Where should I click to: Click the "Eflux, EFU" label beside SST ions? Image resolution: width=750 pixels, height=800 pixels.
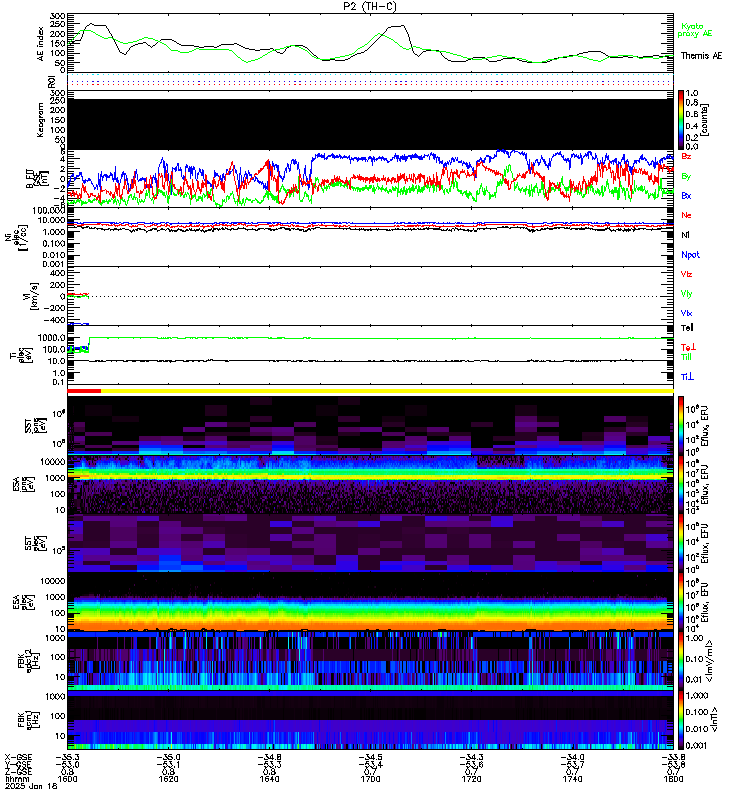(706, 428)
